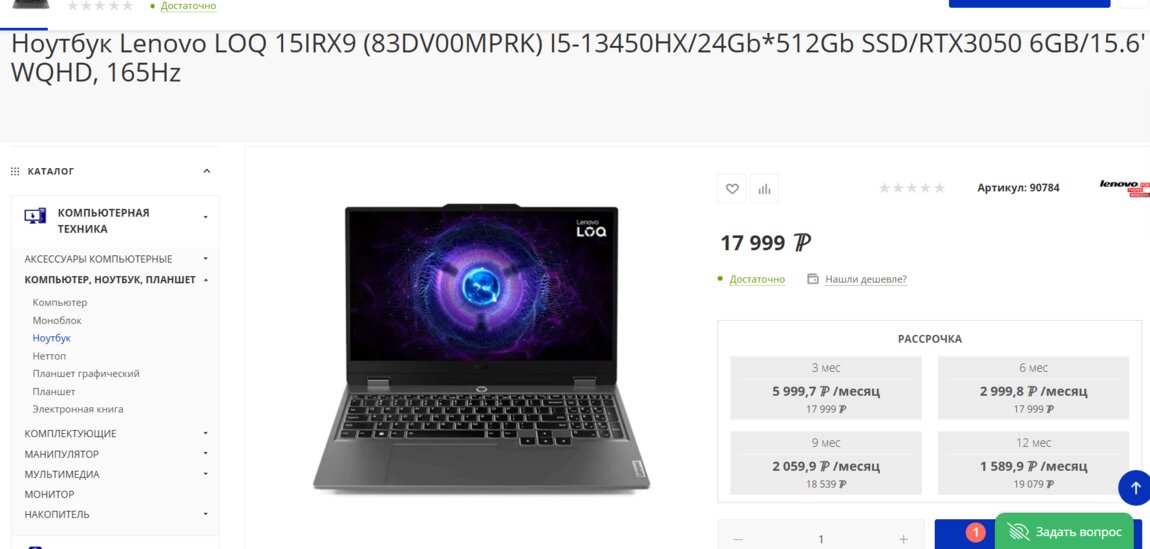Open the Нашли дешевле? link
The width and height of the screenshot is (1150, 549).
pyautogui.click(x=866, y=279)
